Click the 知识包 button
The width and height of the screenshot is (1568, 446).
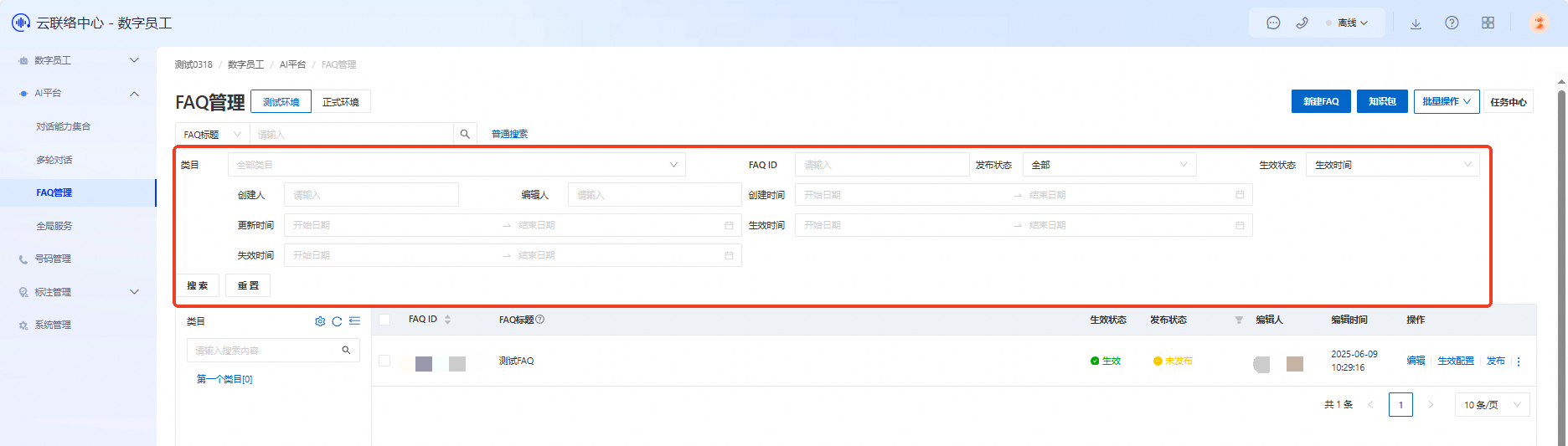[x=1382, y=101]
